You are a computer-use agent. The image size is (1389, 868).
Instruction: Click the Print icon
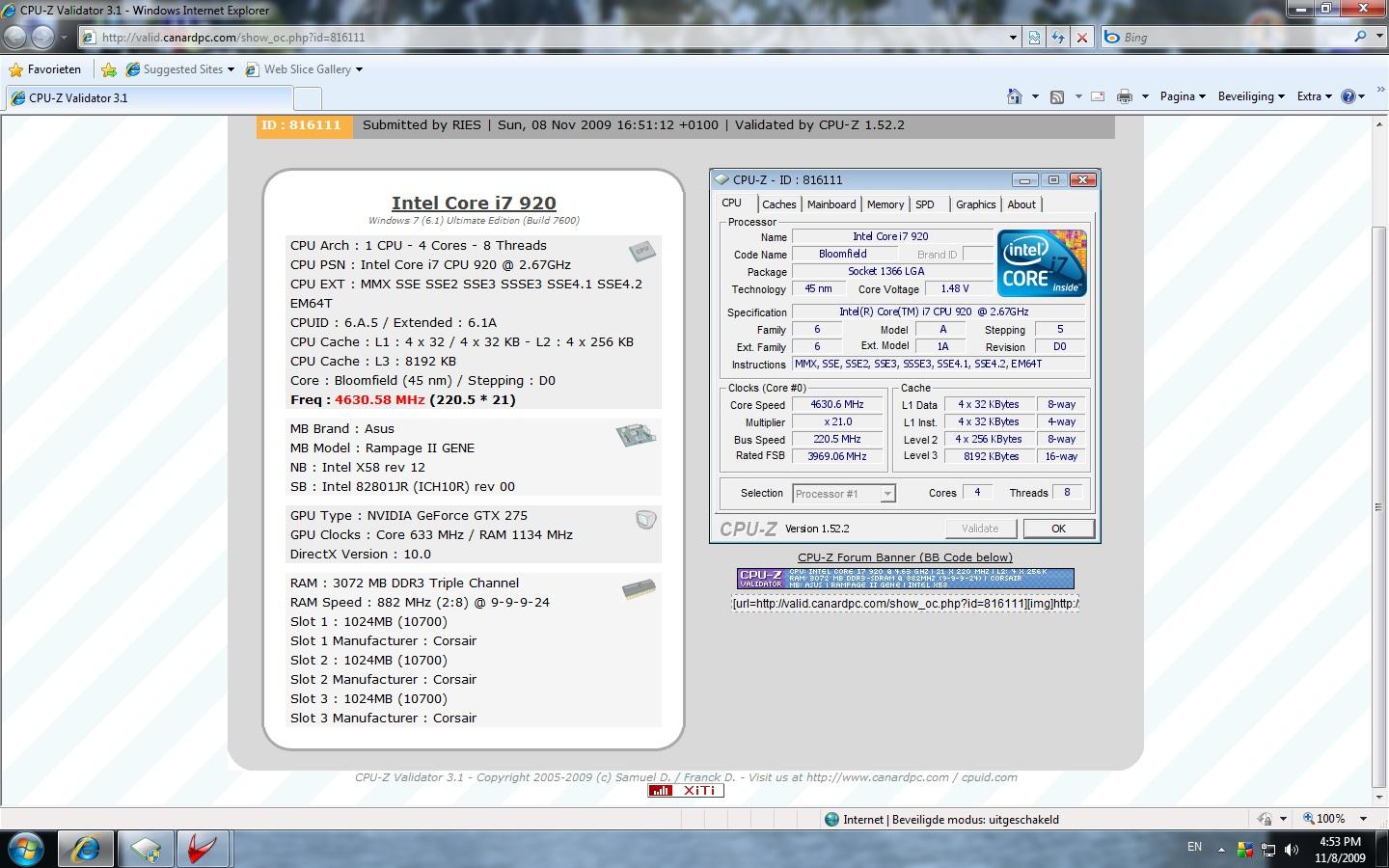1124,96
